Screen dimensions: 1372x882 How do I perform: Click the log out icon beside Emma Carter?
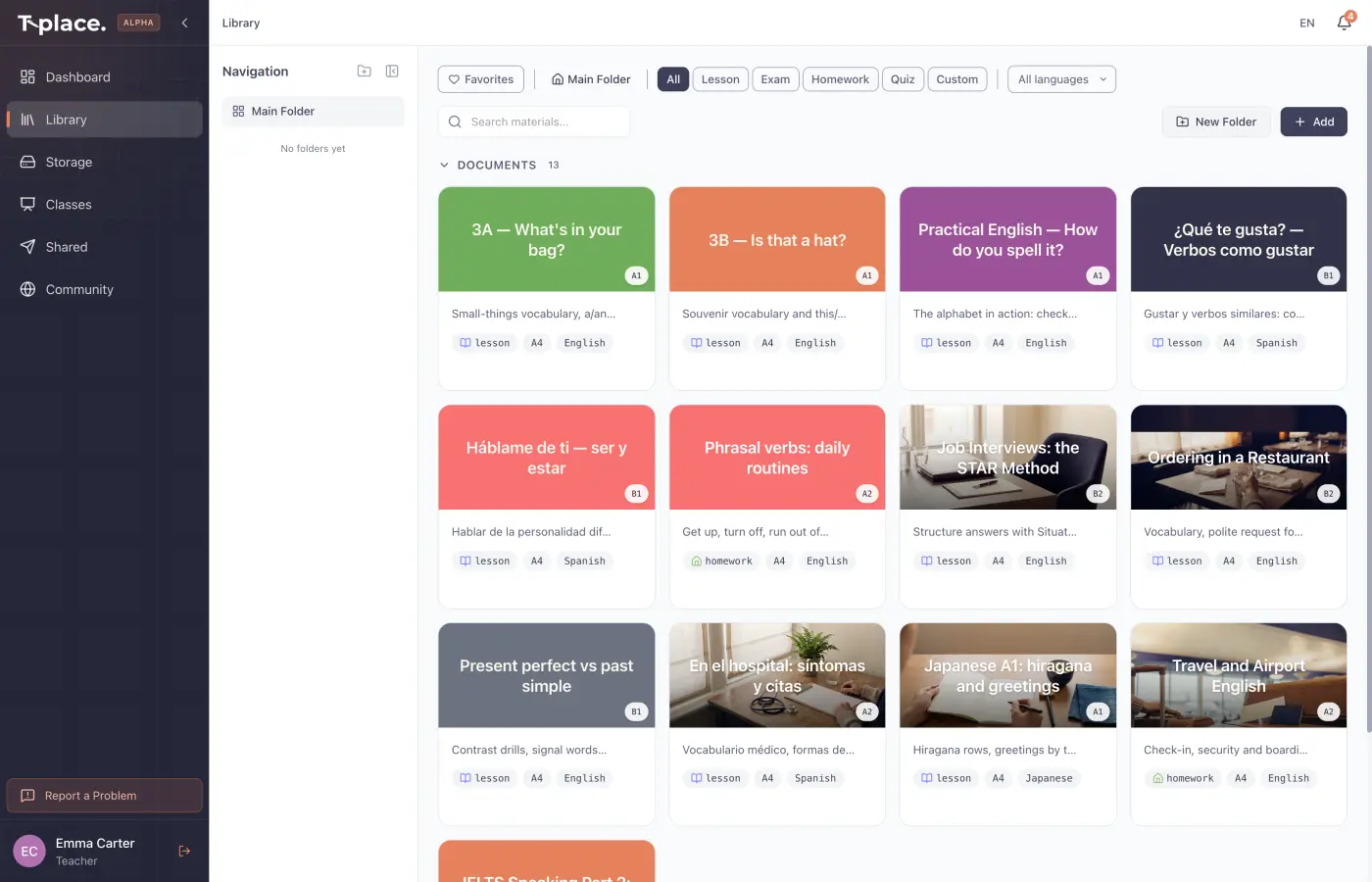[x=184, y=852]
